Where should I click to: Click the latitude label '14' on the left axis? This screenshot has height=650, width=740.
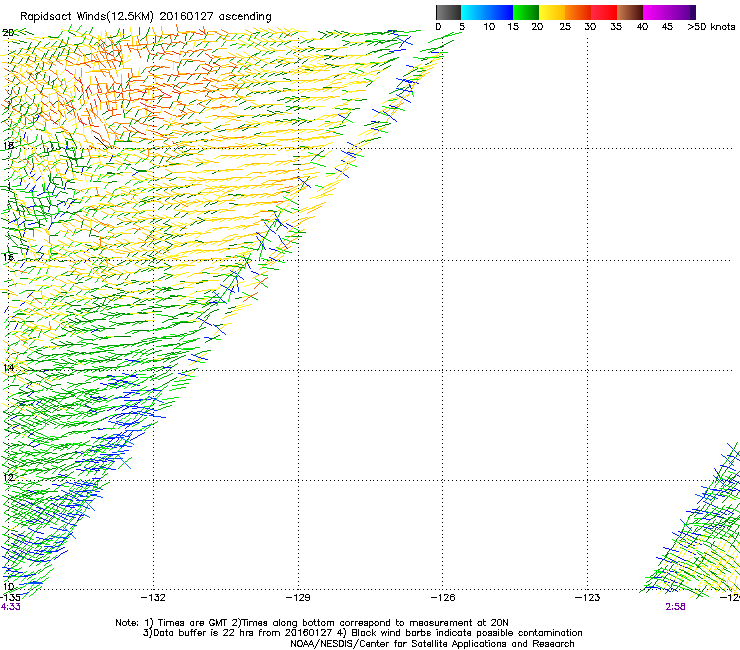pyautogui.click(x=8, y=367)
